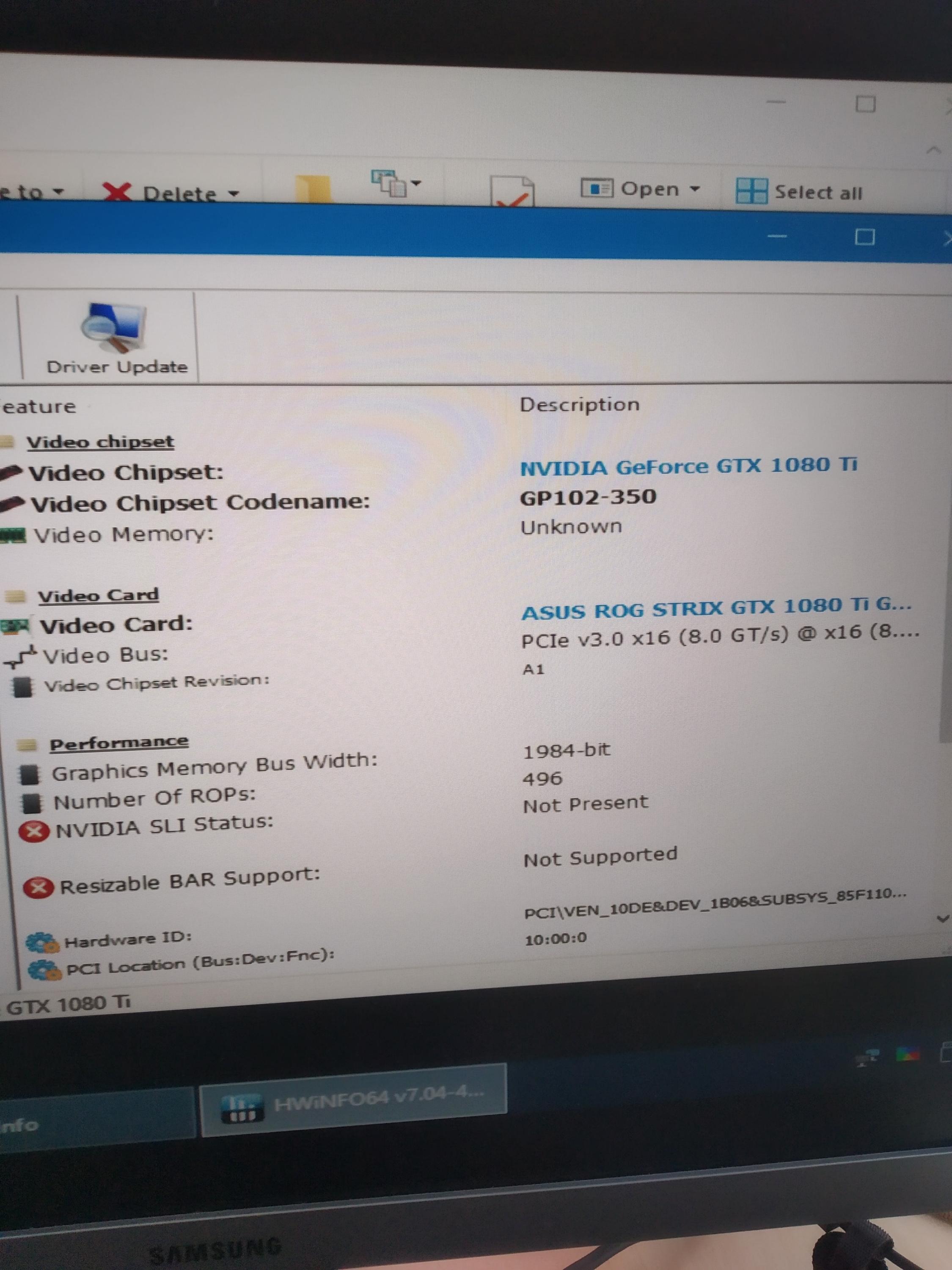952x1270 pixels.
Task: Collapse the Explorer ribbon with chevron
Action: pos(934,150)
